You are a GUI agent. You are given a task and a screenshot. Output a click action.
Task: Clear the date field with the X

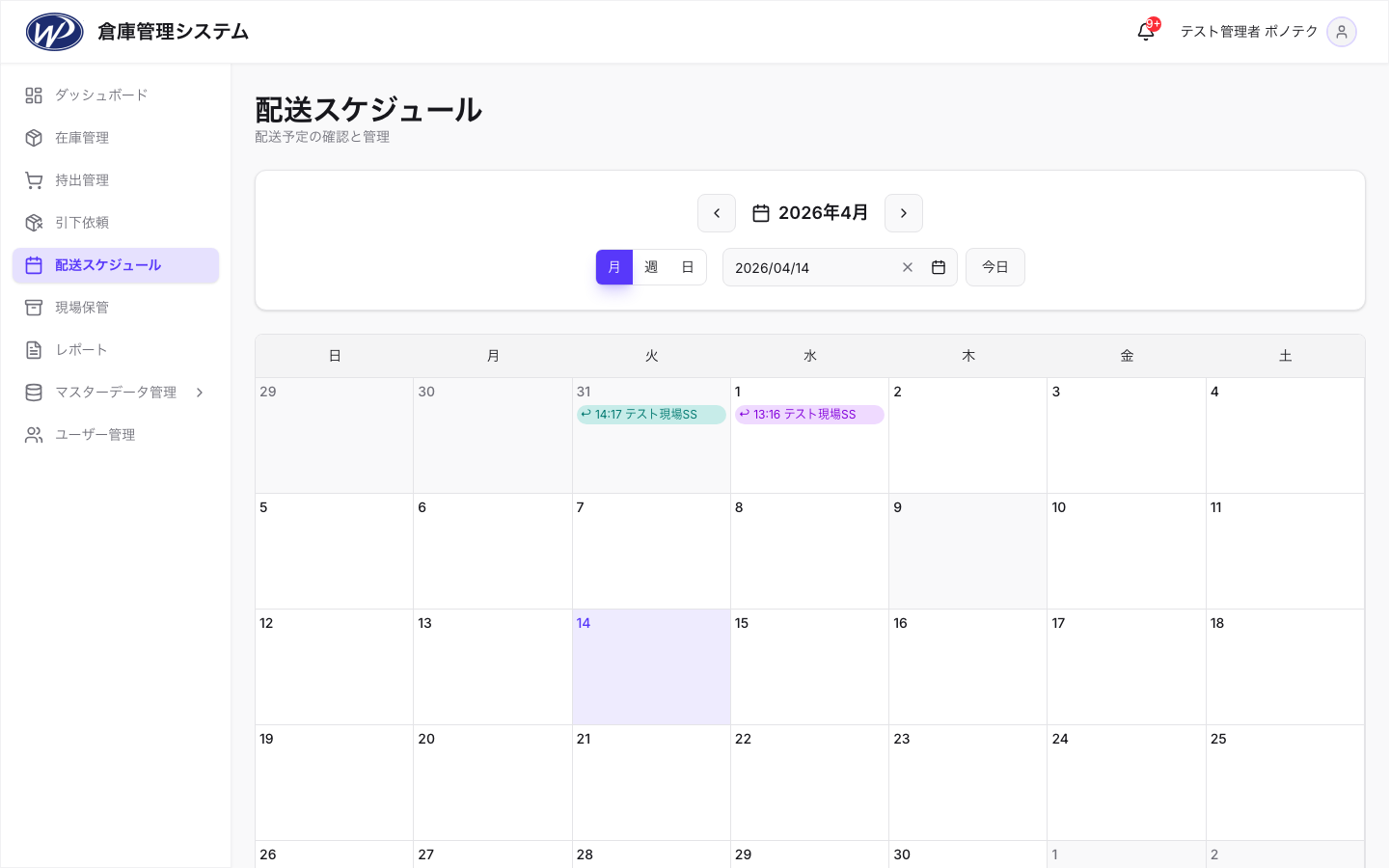coord(908,267)
